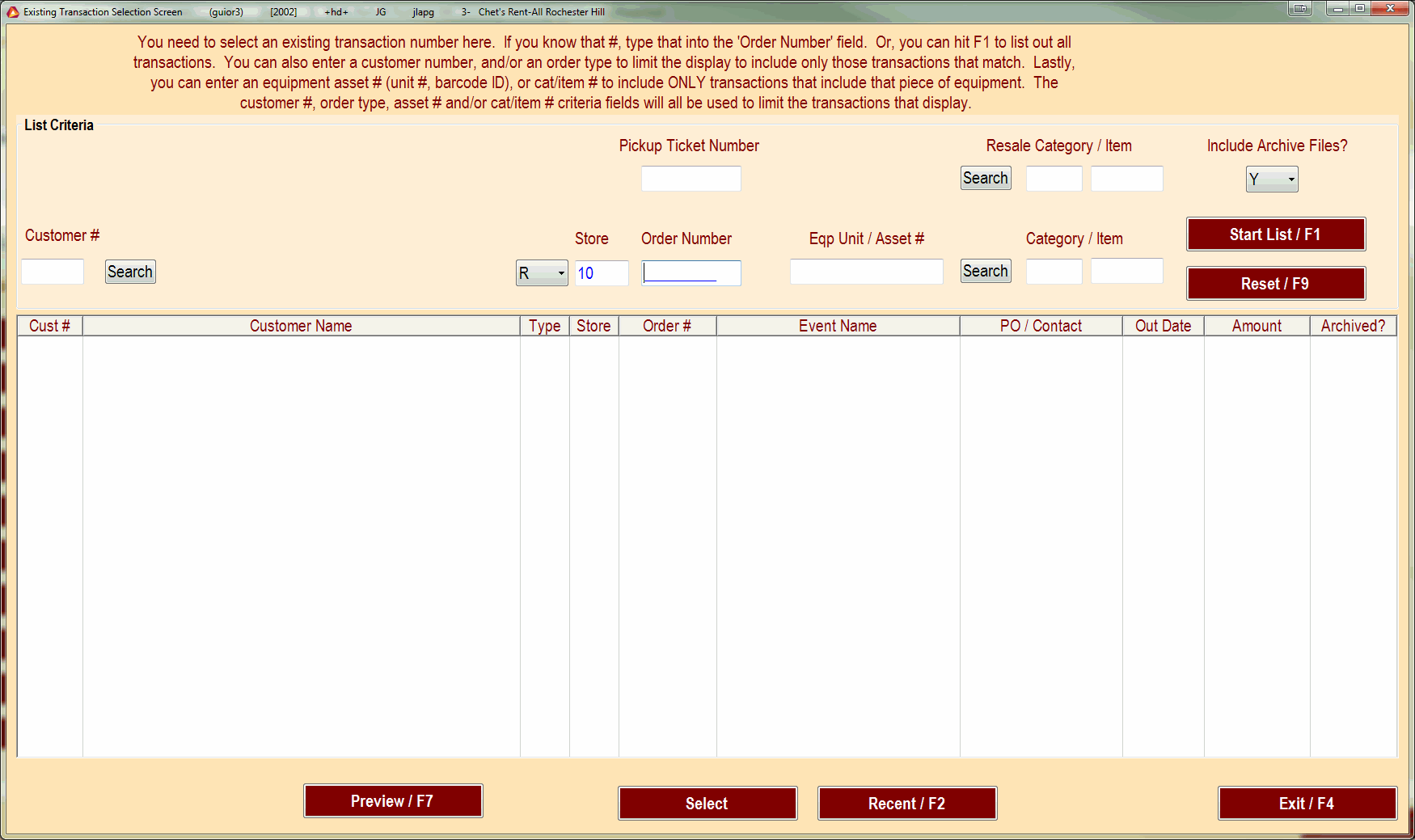Image resolution: width=1415 pixels, height=840 pixels.
Task: Click Search under Resale Category / Item
Action: 986,178
